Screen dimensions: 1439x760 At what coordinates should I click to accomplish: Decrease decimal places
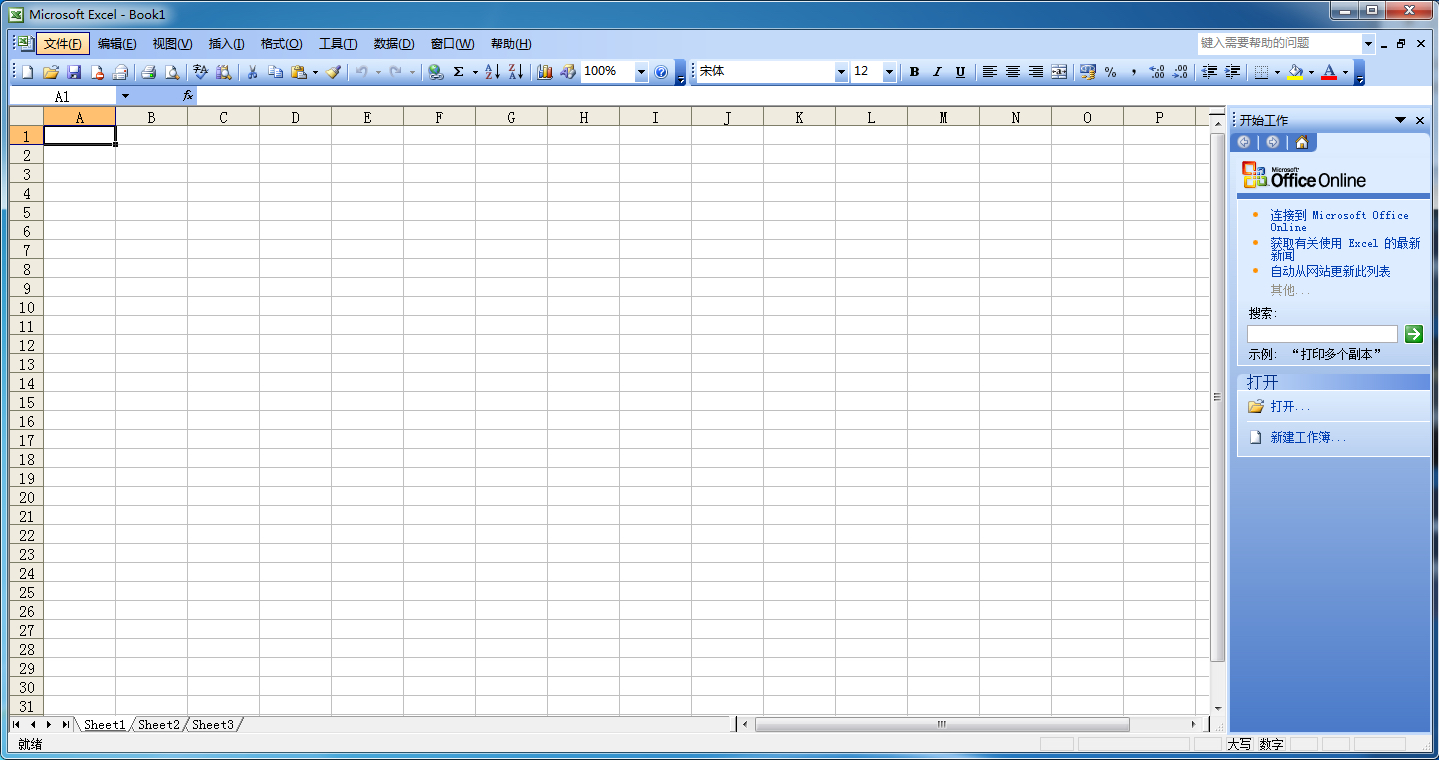coord(1180,72)
